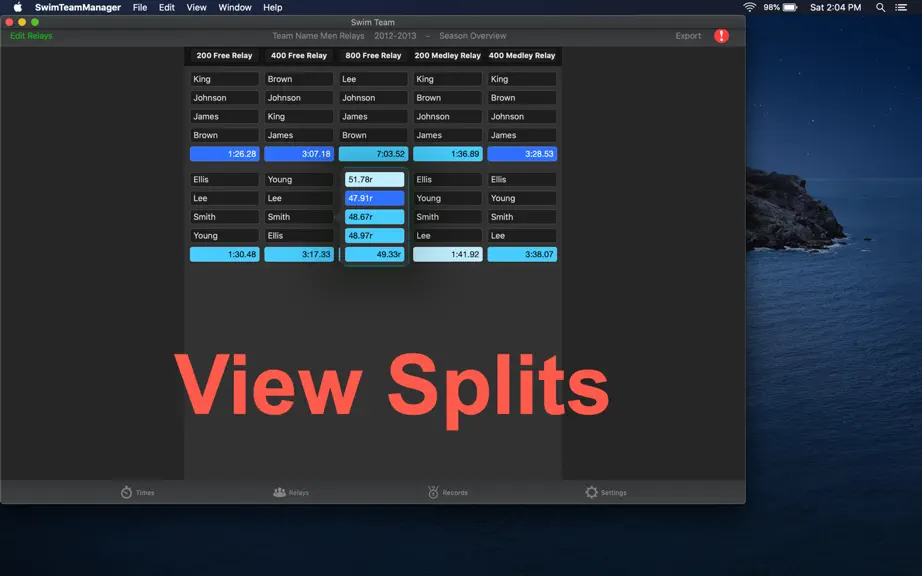The width and height of the screenshot is (922, 576).
Task: Click King in 200 Free Relay column
Action: [x=225, y=79]
